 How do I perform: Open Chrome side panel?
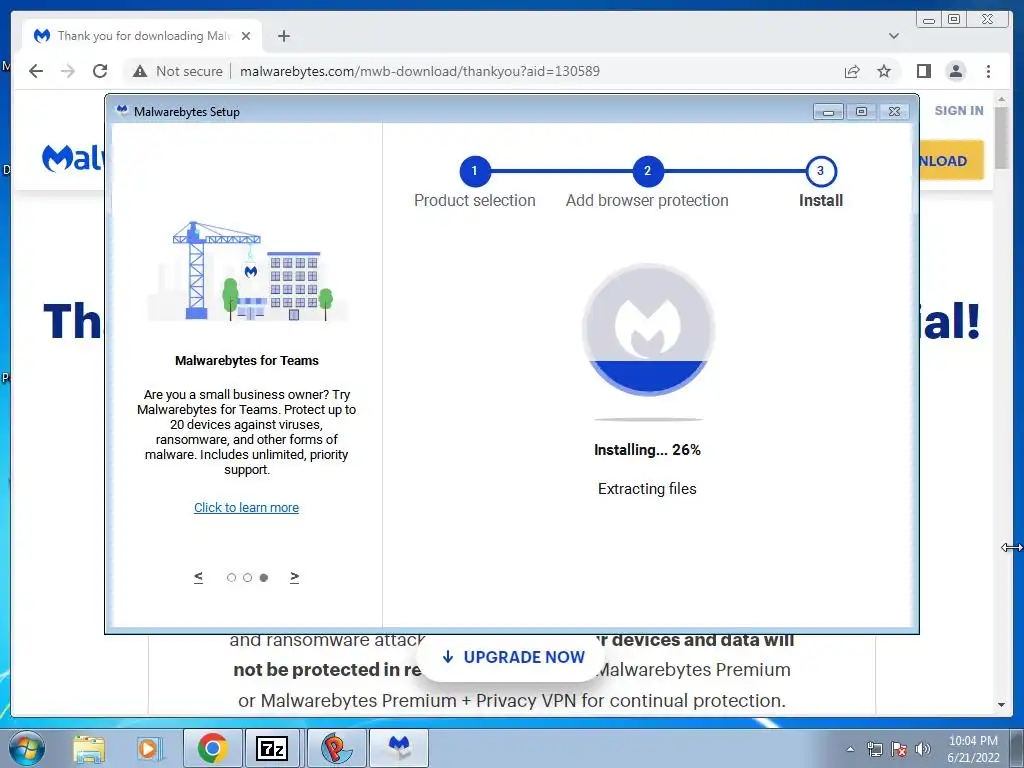tap(923, 71)
